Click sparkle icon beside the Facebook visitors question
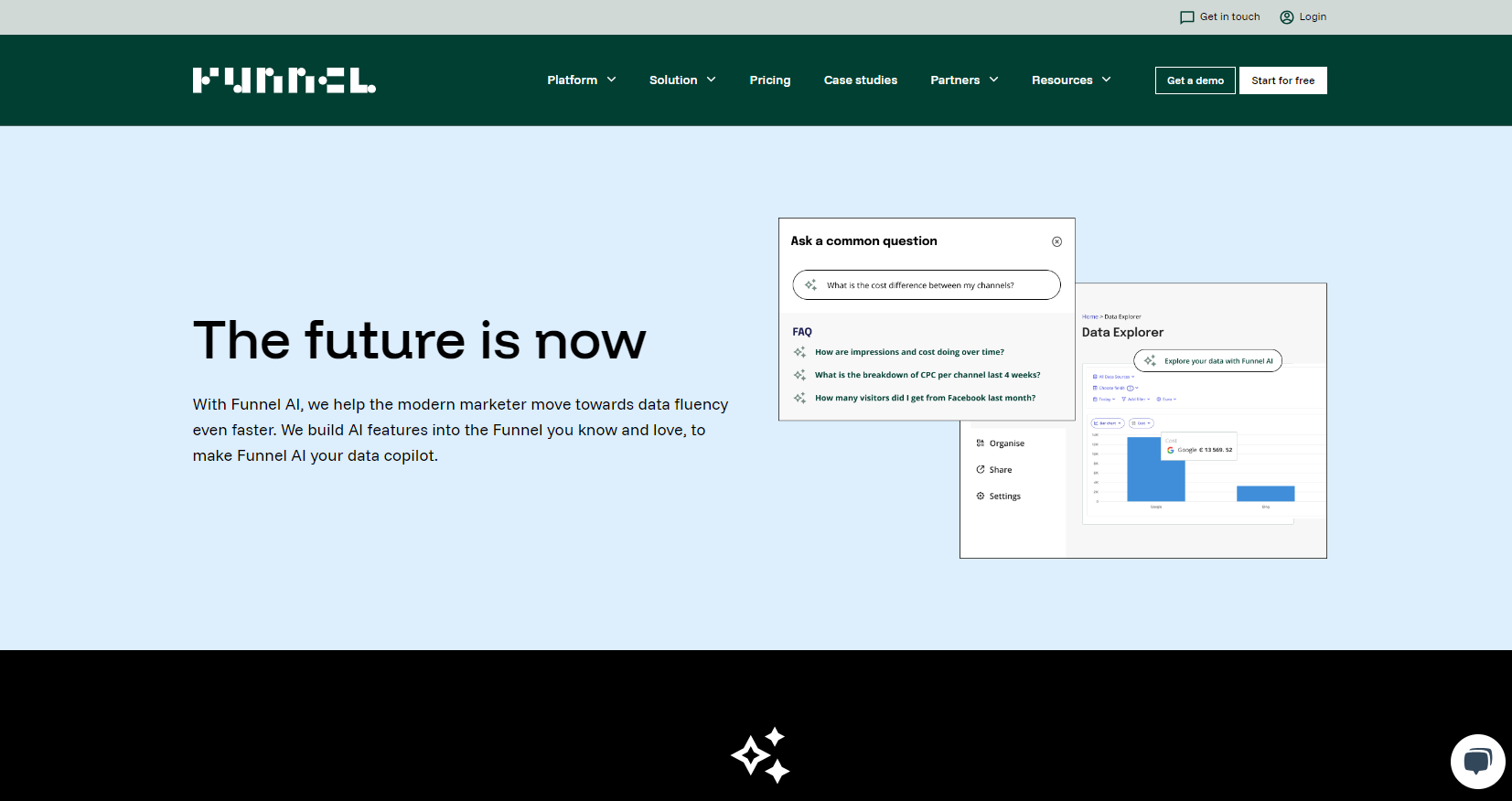This screenshot has width=1512, height=801. [x=799, y=398]
